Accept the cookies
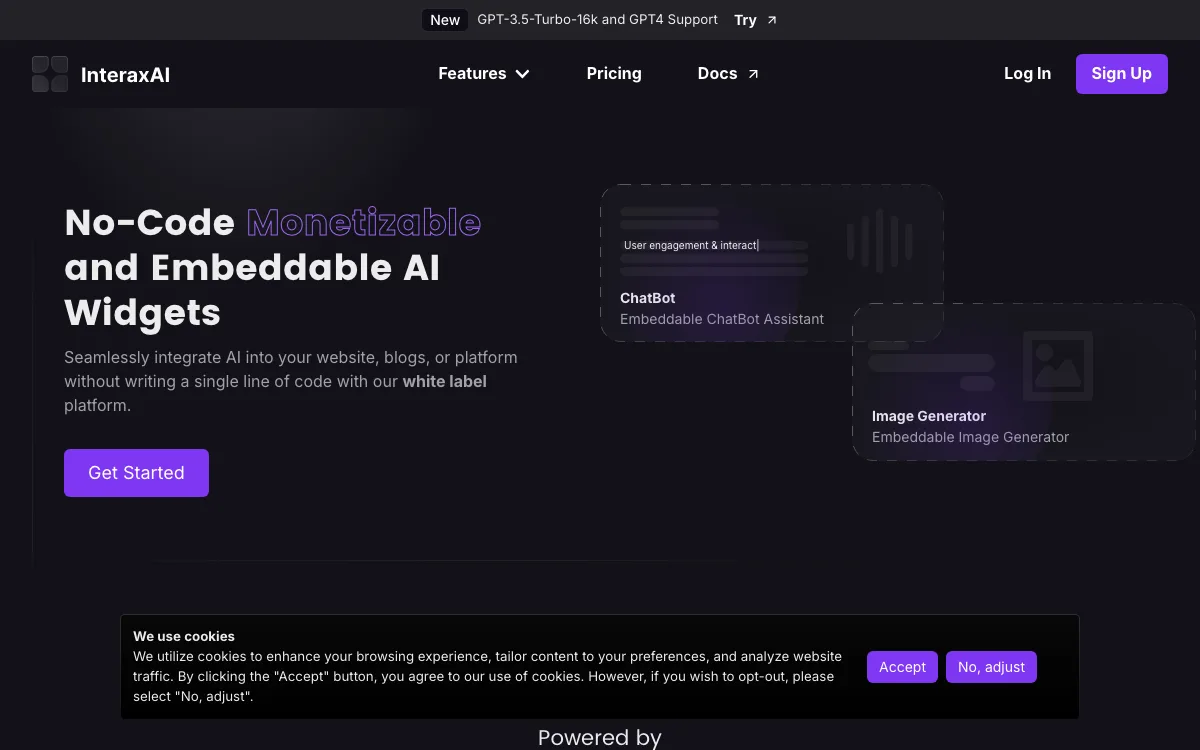 coord(902,667)
